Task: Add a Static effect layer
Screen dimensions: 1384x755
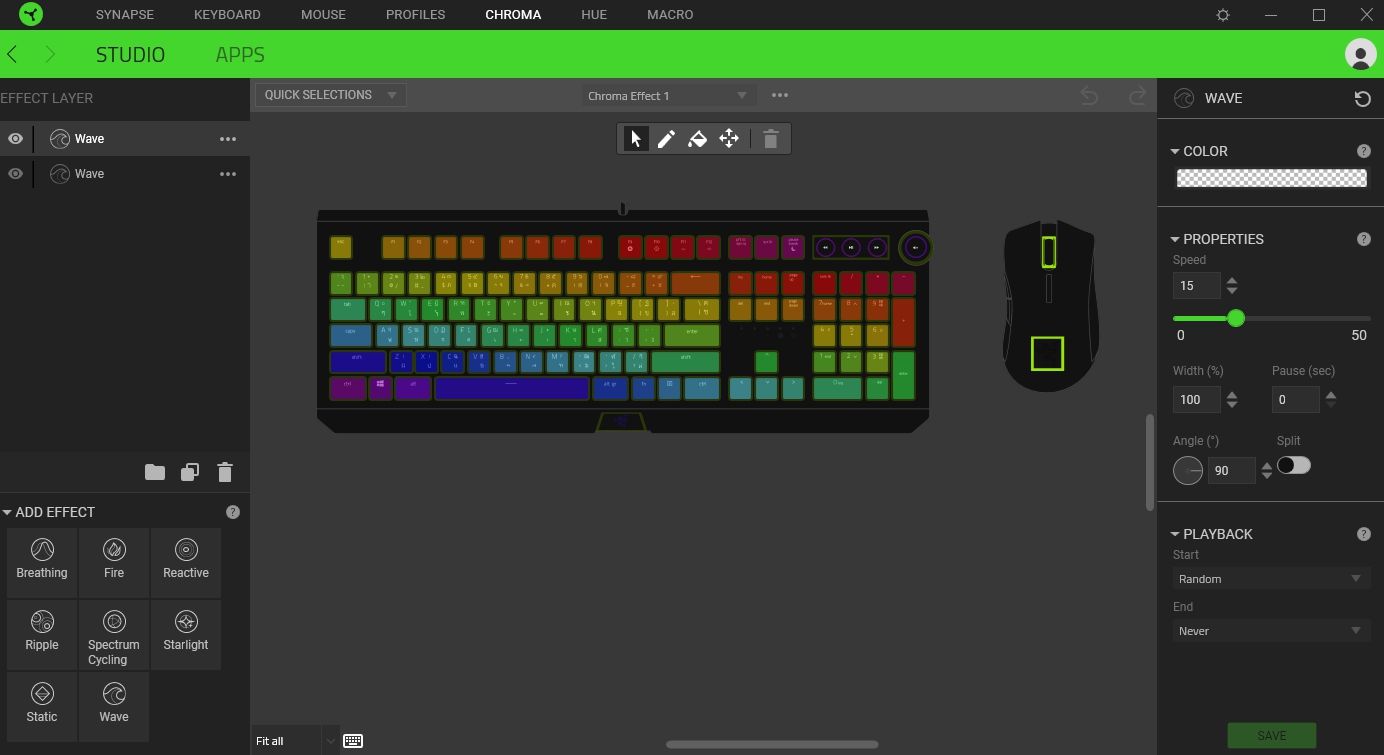Action: (x=42, y=706)
